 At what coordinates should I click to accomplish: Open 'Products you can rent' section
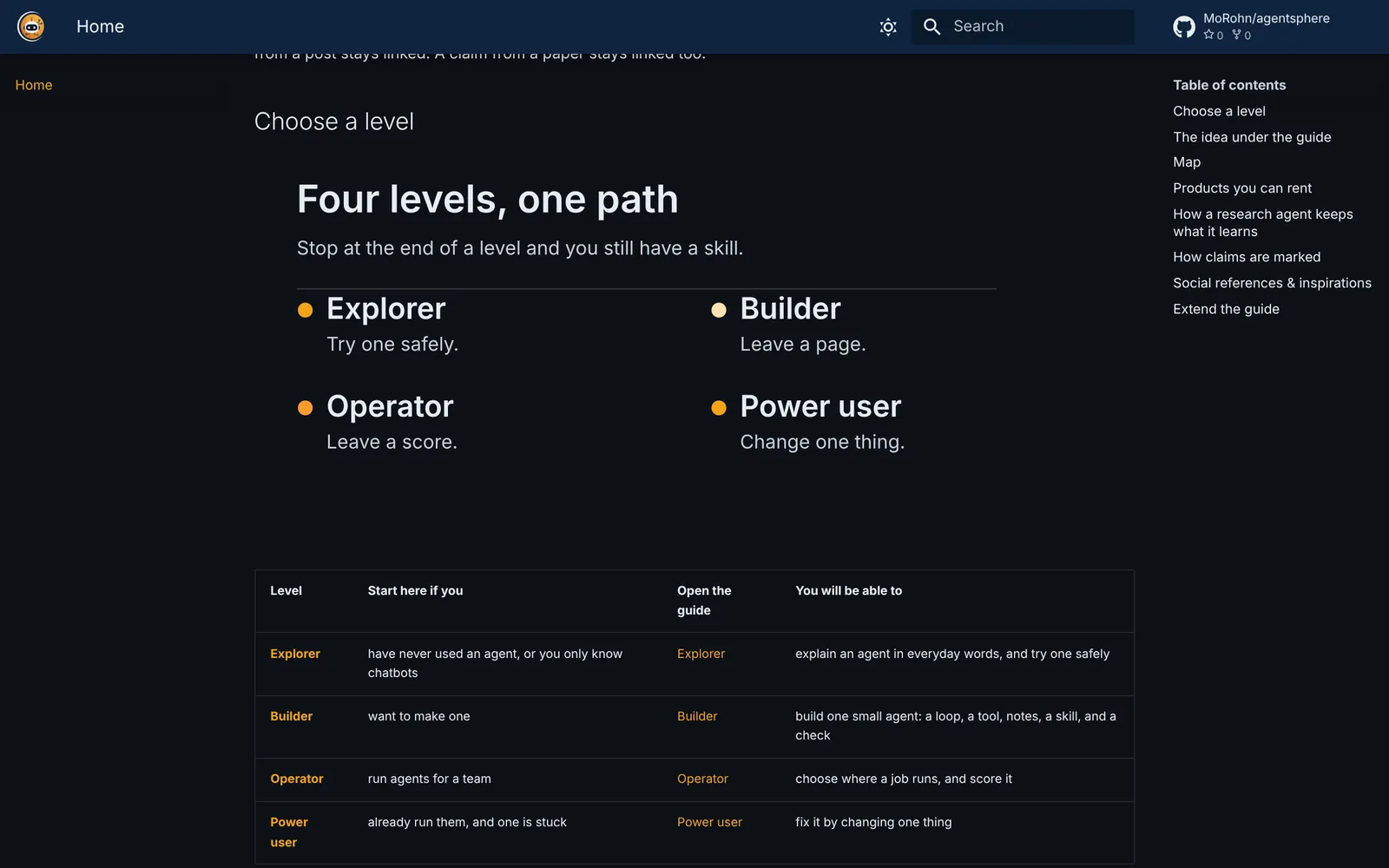1242,188
